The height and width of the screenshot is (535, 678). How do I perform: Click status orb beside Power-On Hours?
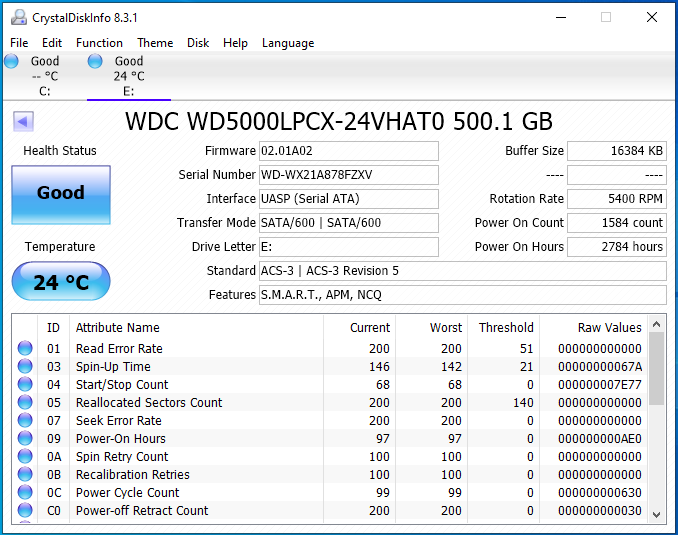[x=25, y=439]
